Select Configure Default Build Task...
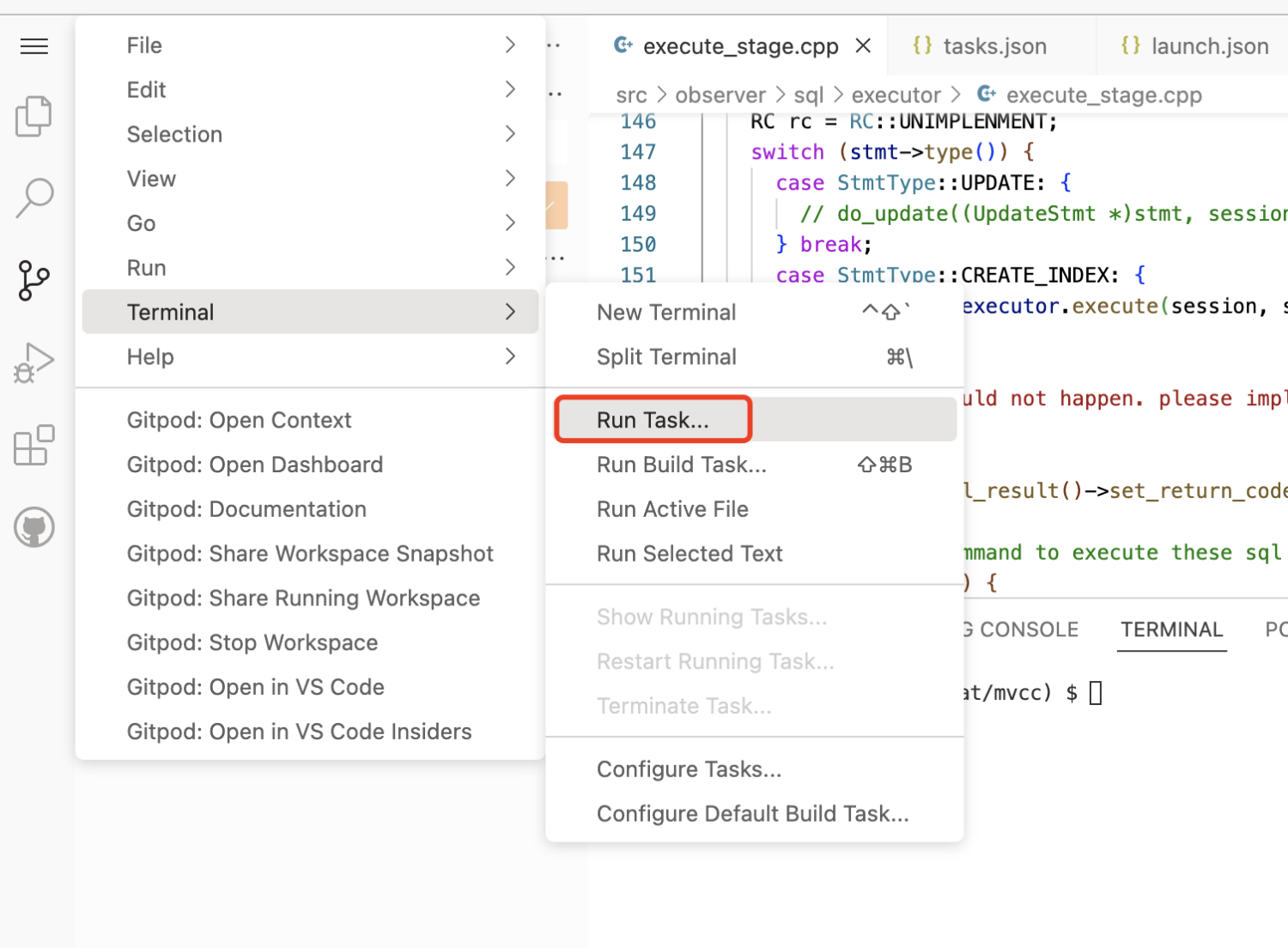The image size is (1288, 948). (x=755, y=814)
